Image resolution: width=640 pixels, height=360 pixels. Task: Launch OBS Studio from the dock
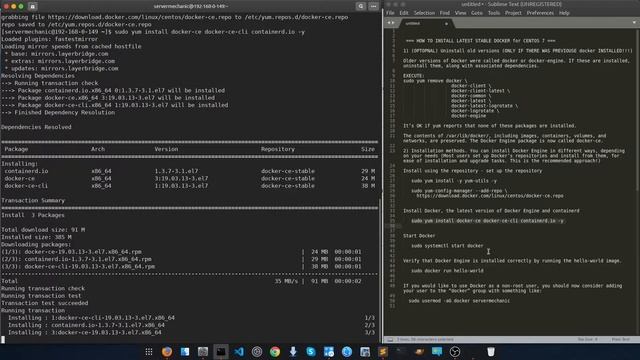click(455, 352)
